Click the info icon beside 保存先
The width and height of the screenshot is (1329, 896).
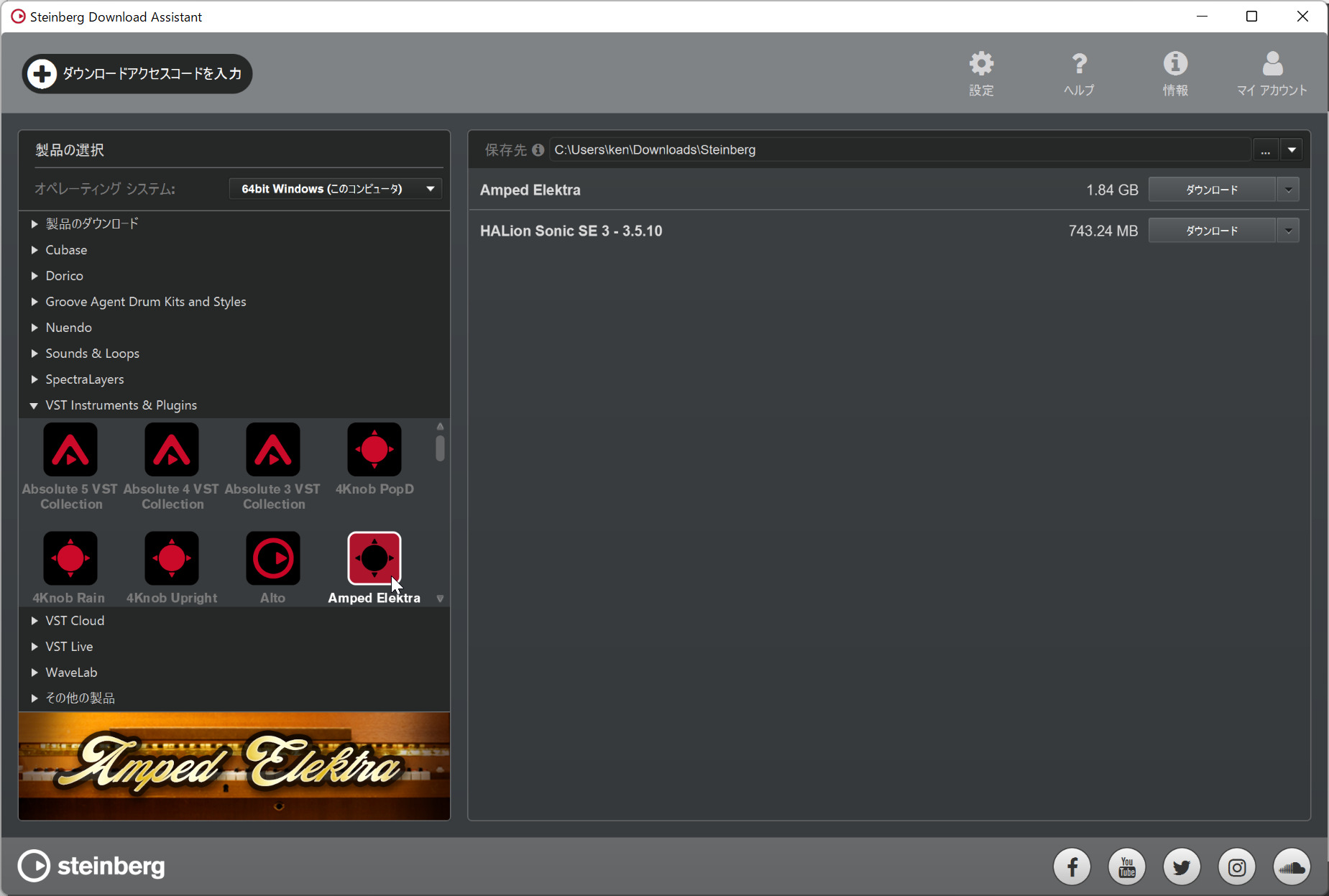click(538, 150)
